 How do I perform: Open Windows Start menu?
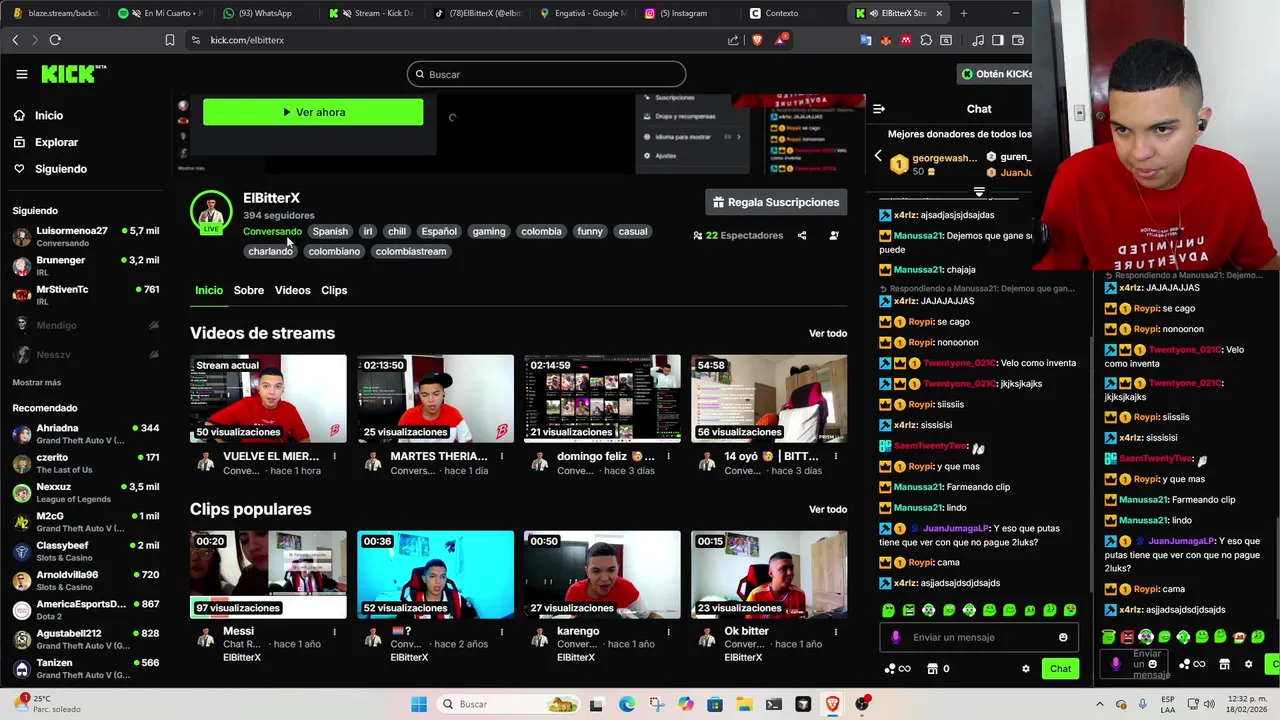click(x=418, y=704)
